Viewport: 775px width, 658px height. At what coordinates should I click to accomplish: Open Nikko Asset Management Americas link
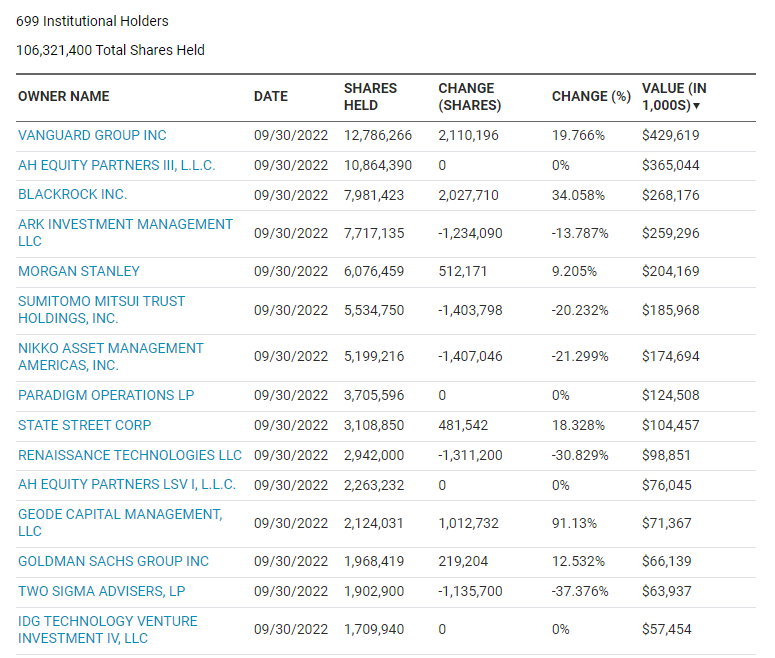click(110, 356)
